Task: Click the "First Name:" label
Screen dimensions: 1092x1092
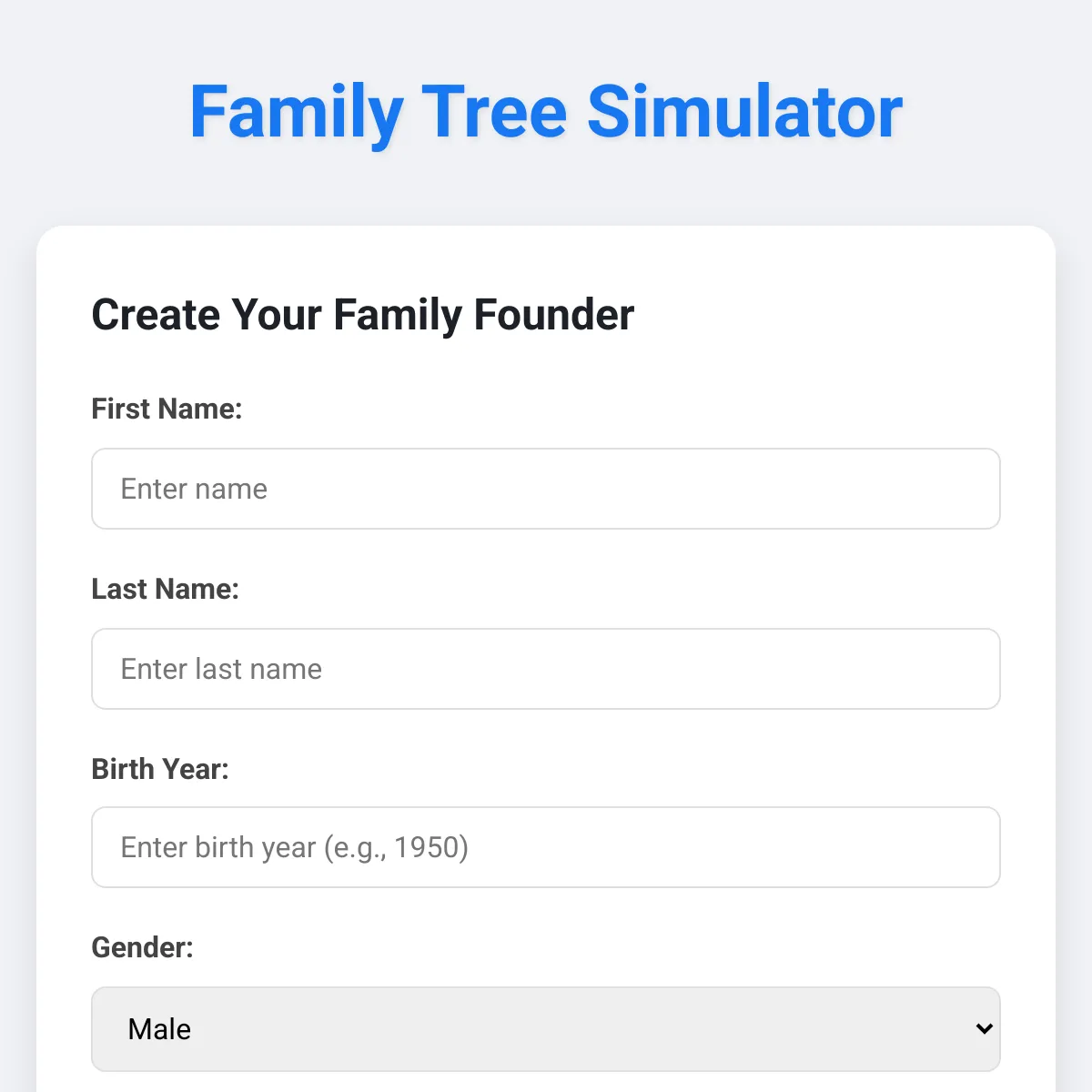Action: 167,409
